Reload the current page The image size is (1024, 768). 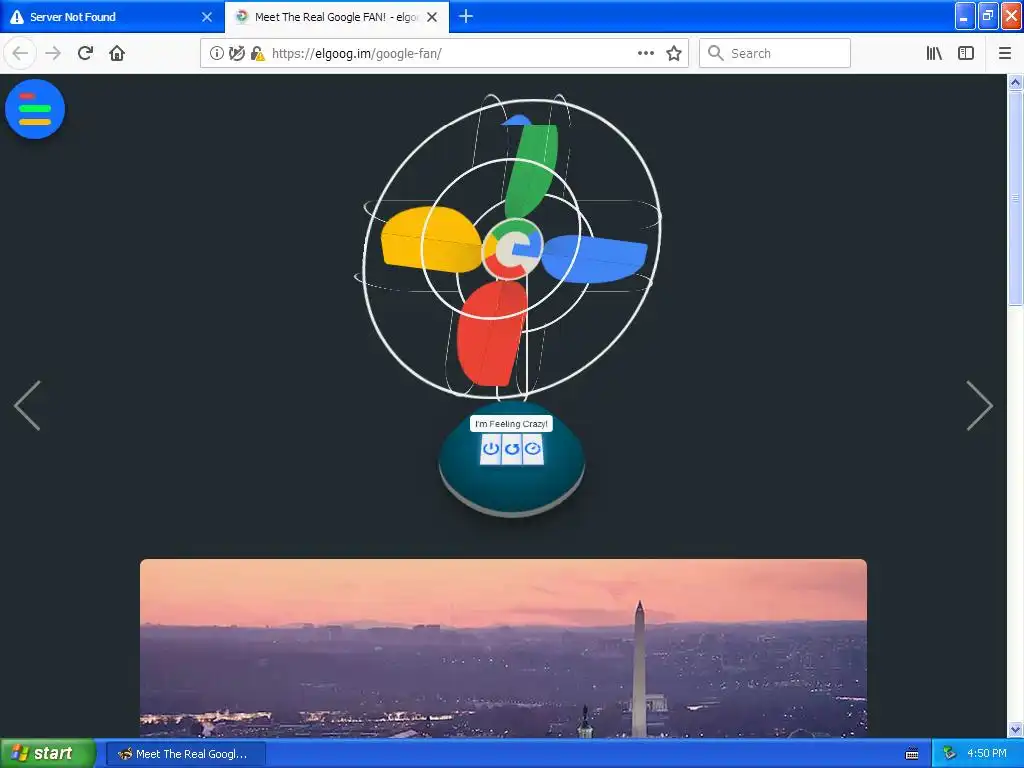pyautogui.click(x=85, y=53)
